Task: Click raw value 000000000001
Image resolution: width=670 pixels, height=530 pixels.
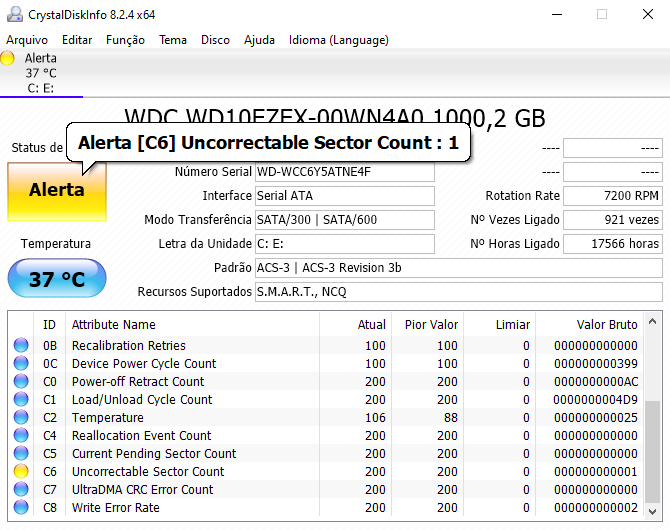Action: tap(596, 471)
